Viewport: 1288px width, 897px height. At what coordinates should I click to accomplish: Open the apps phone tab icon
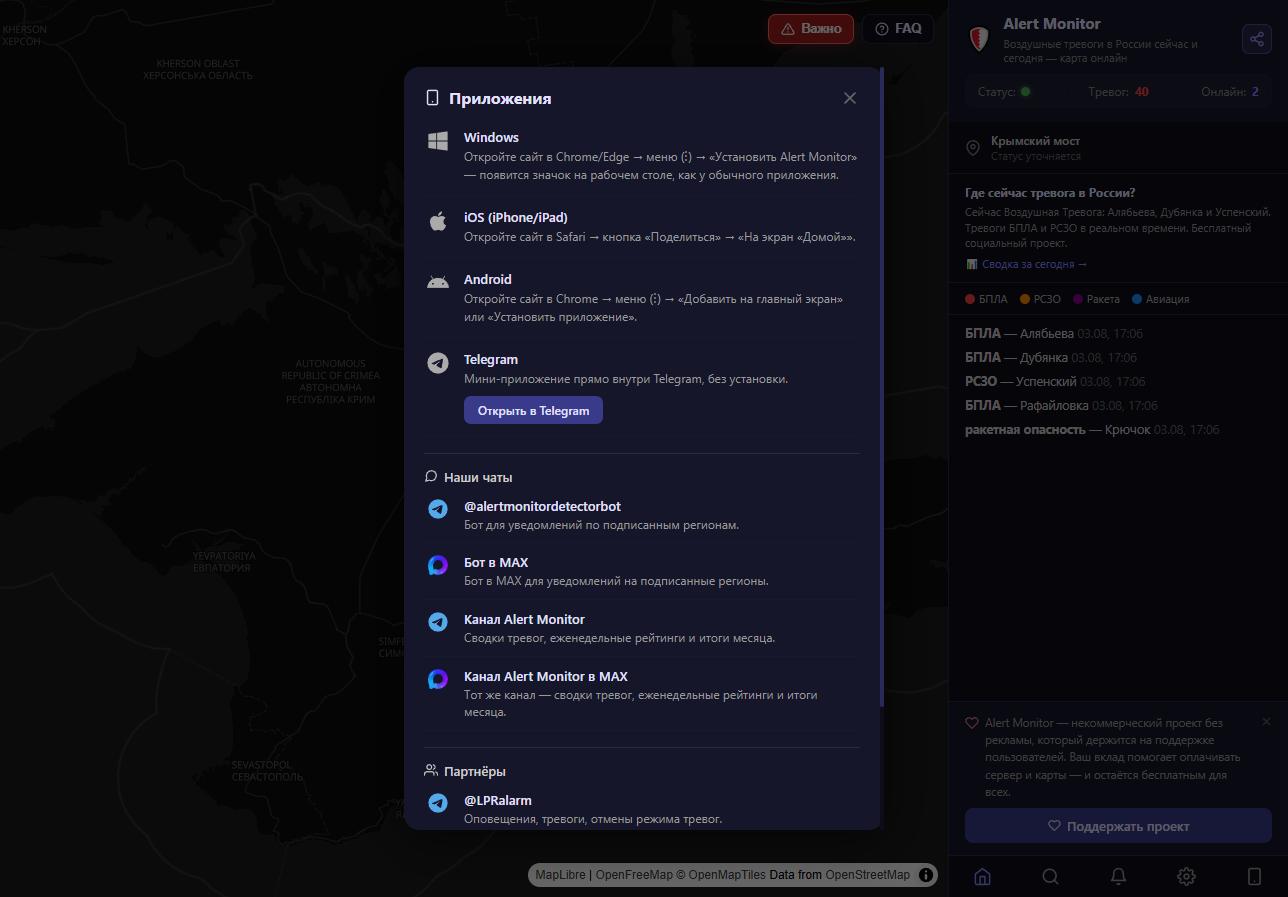coord(1254,877)
